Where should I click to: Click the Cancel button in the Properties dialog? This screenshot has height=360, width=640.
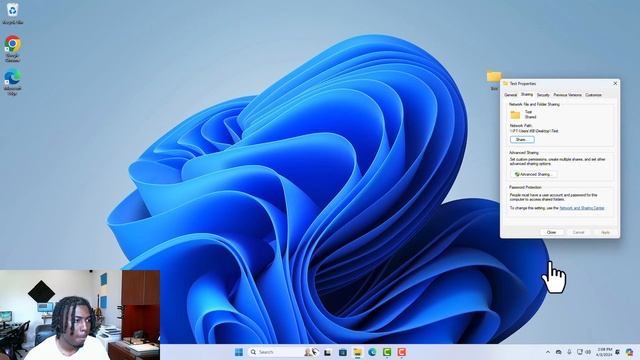[578, 232]
